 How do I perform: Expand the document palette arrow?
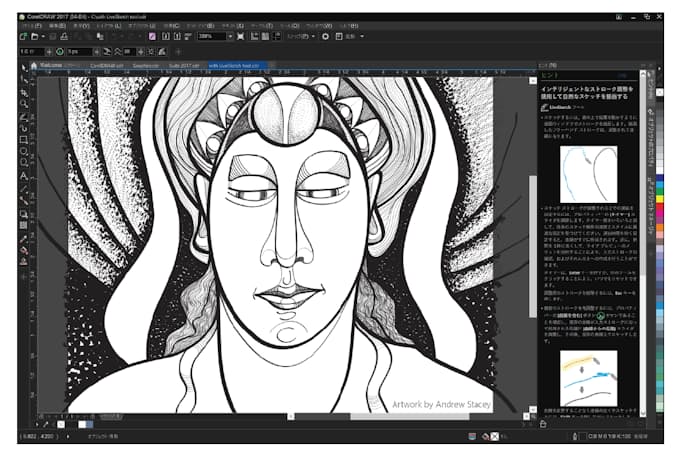pyautogui.click(x=37, y=424)
